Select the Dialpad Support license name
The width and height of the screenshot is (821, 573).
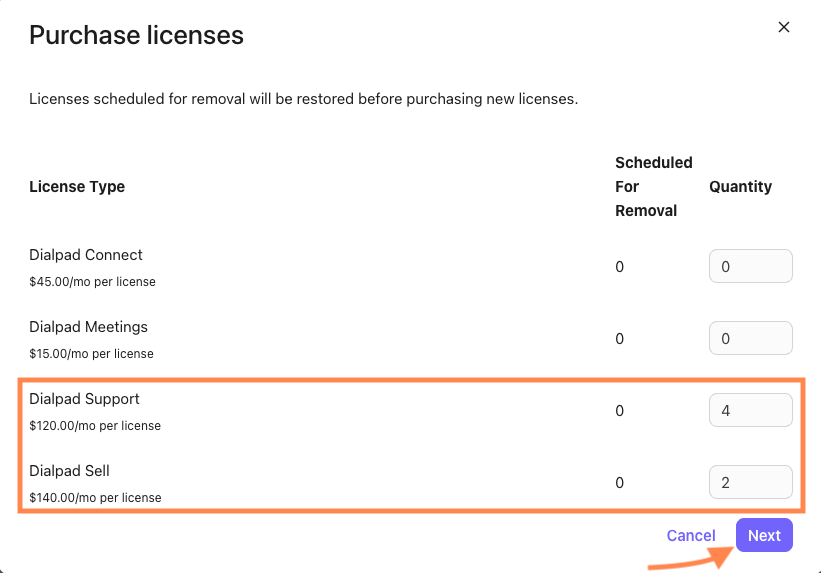84,399
